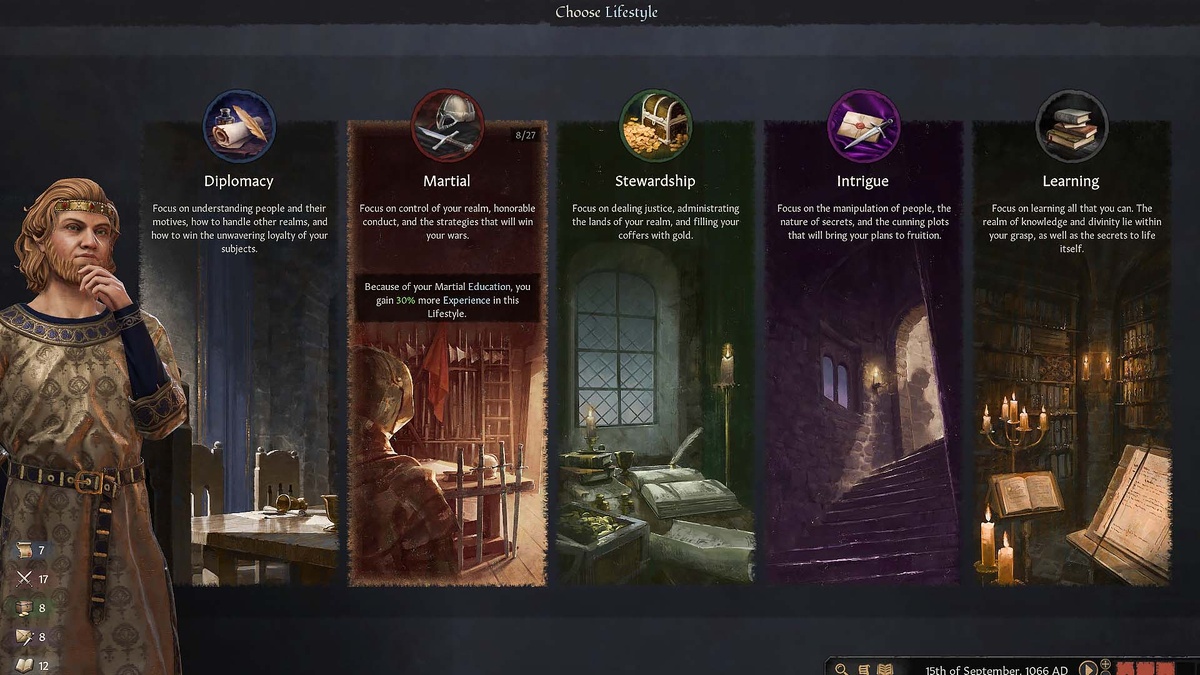Pick the Intrigue letter and dagger icon
Viewport: 1200px width, 675px height.
(x=864, y=126)
